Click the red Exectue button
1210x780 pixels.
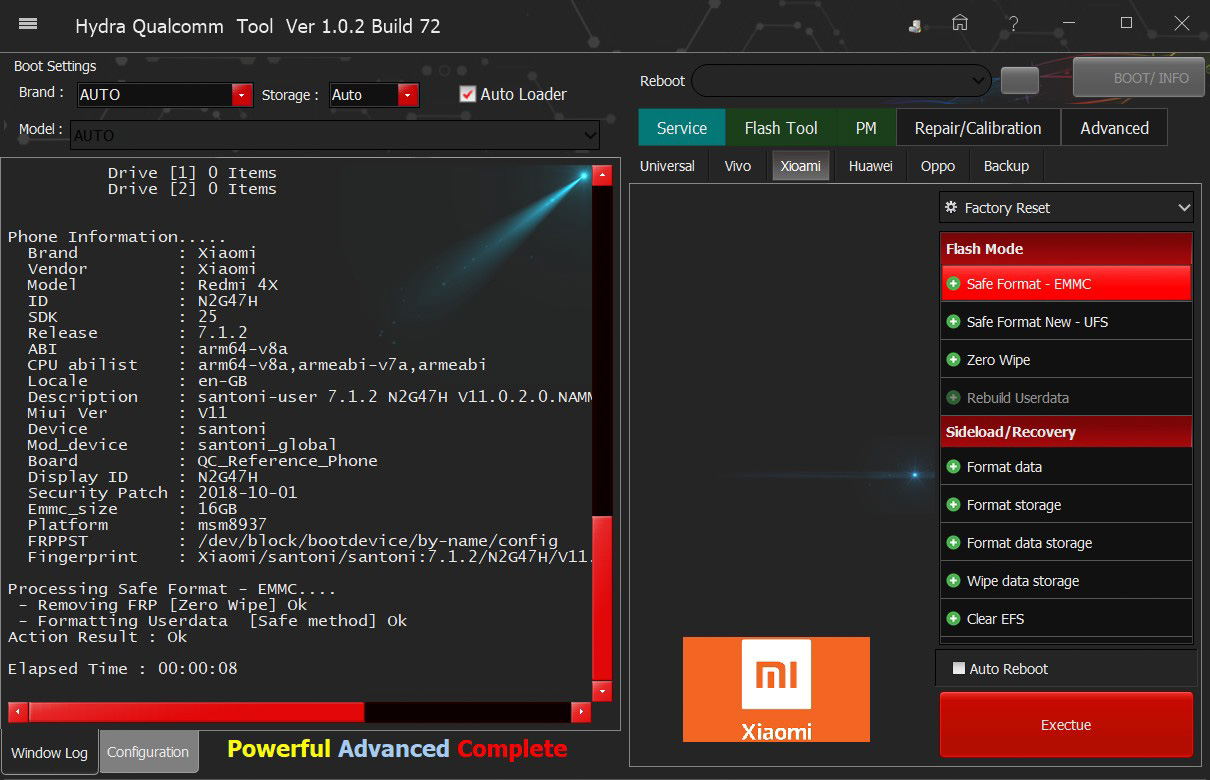tap(1066, 725)
